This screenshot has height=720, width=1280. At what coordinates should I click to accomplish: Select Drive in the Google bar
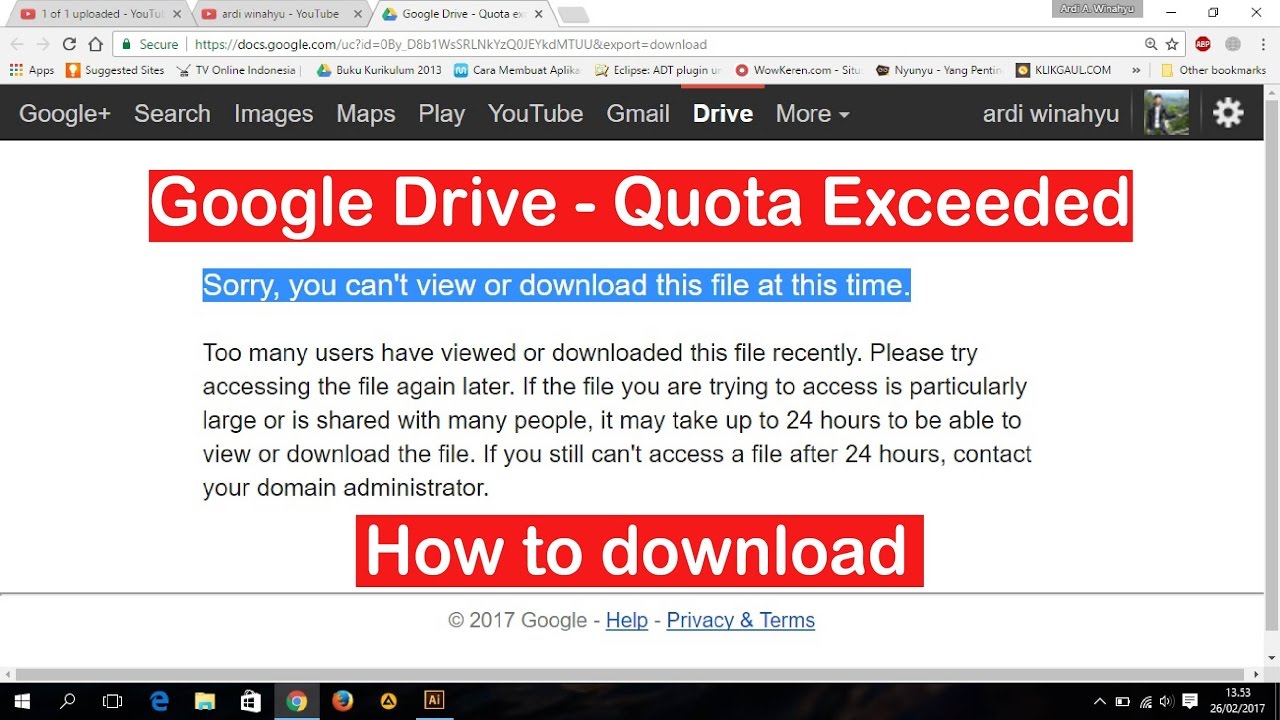tap(723, 114)
